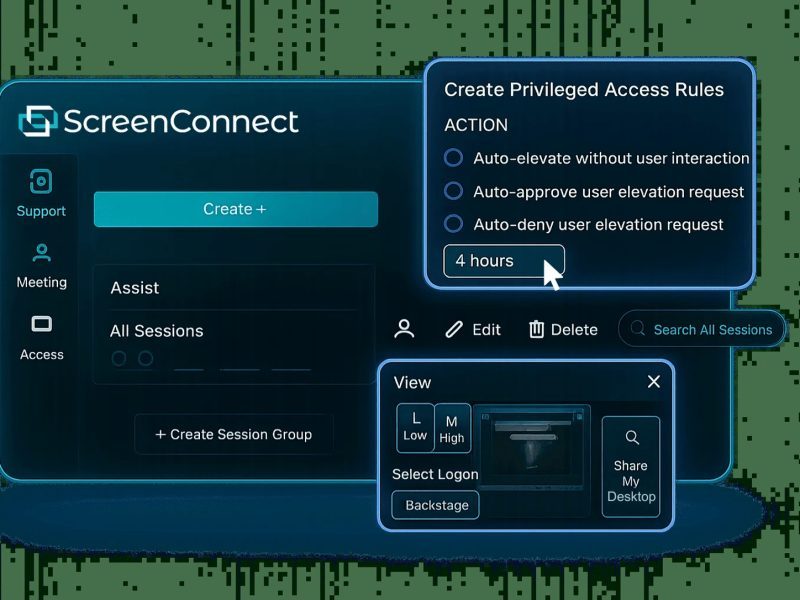Click + Create Session Group

click(234, 434)
